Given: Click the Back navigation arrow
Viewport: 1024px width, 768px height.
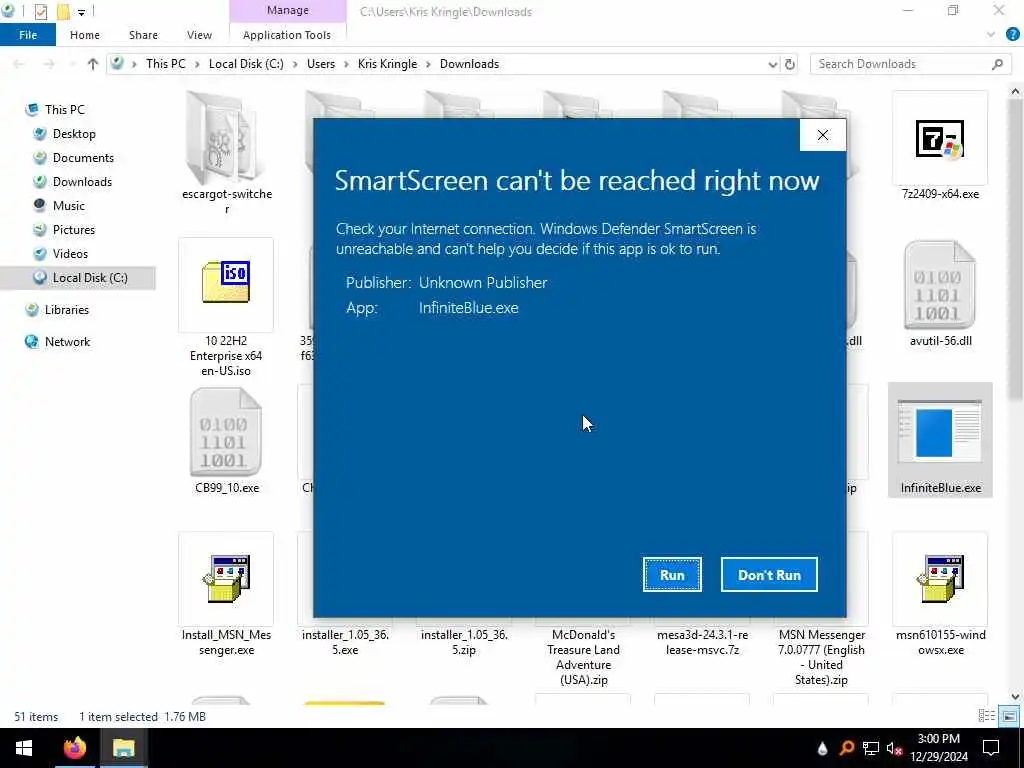Looking at the screenshot, I should click(18, 64).
